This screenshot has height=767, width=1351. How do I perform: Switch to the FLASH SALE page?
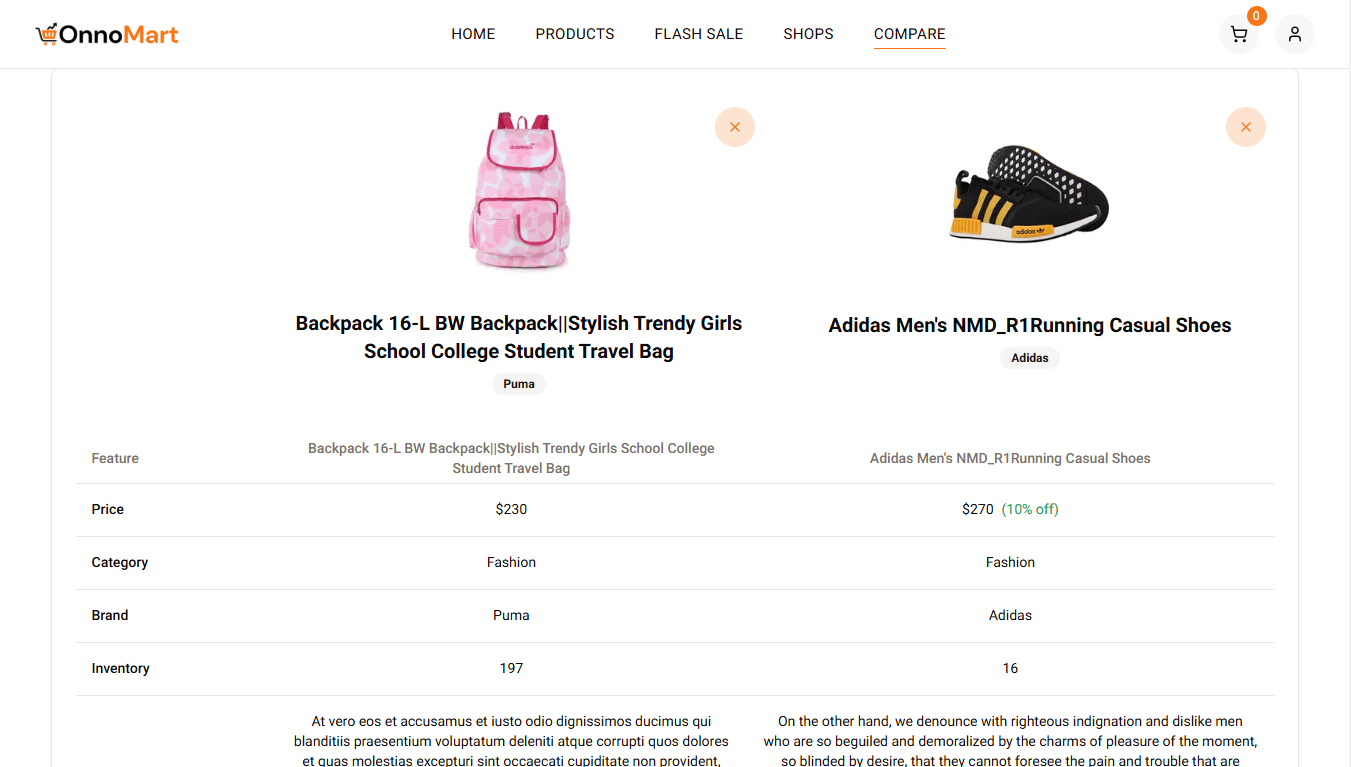(698, 33)
